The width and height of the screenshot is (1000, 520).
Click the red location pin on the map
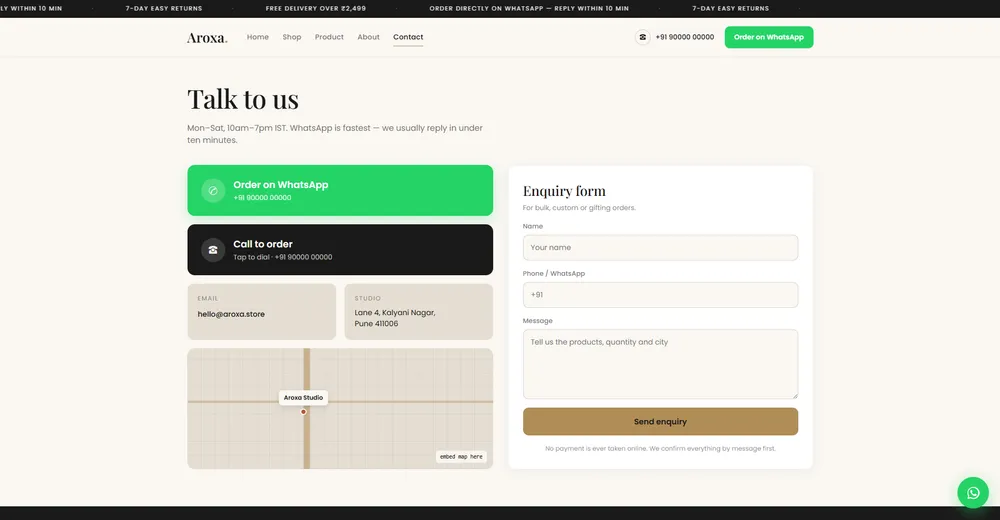coord(304,412)
